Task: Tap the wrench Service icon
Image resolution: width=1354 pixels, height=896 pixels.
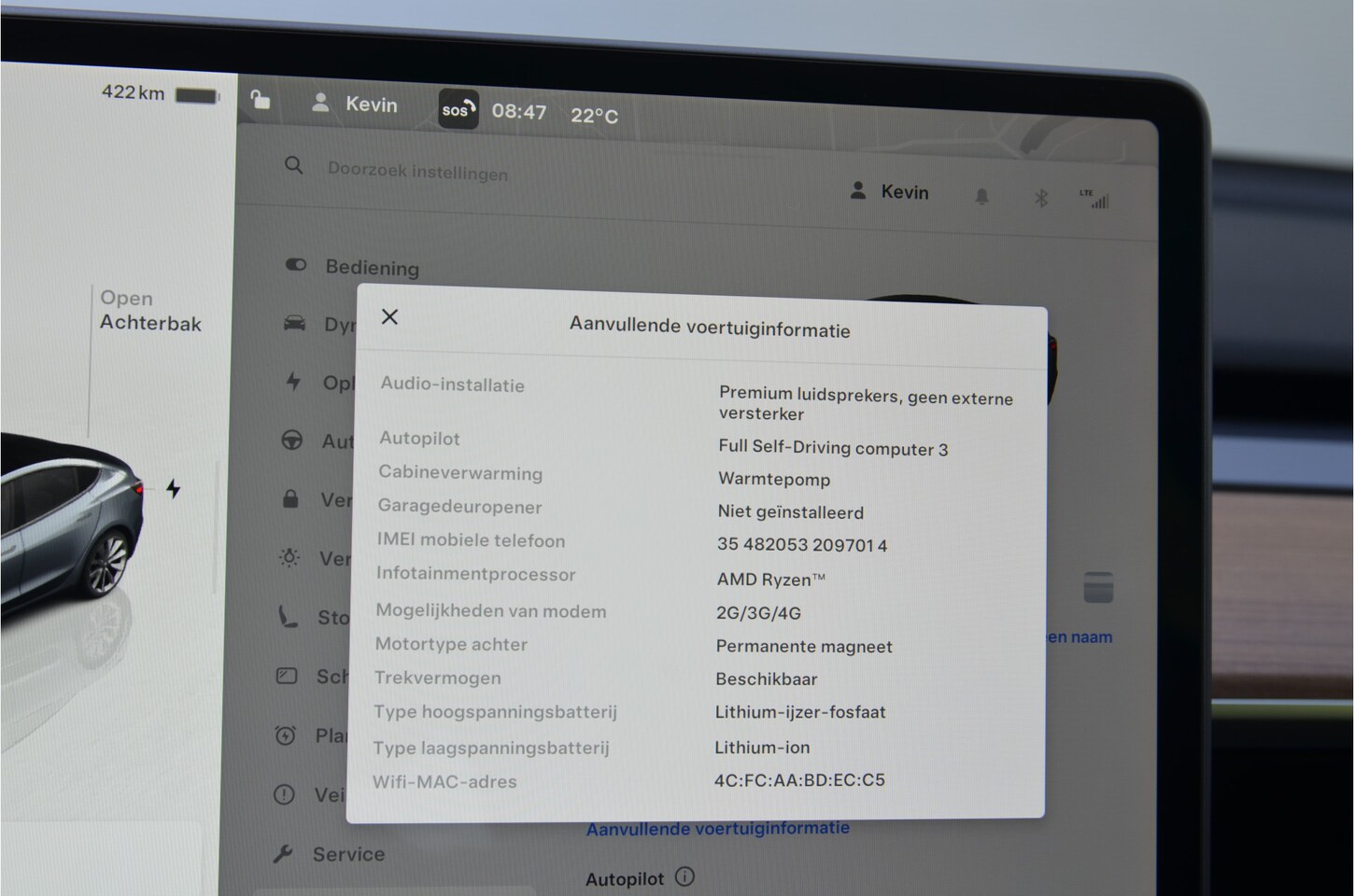Action: point(283,853)
